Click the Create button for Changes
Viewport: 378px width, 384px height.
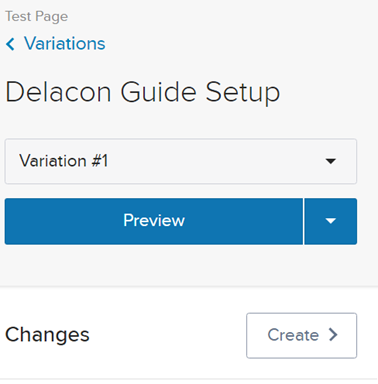[302, 335]
